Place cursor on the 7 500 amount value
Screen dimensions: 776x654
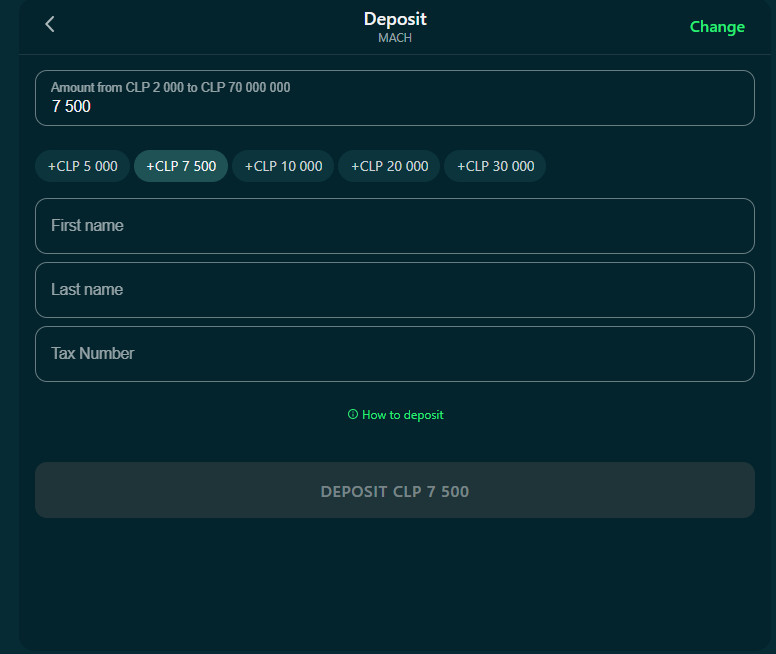point(71,107)
